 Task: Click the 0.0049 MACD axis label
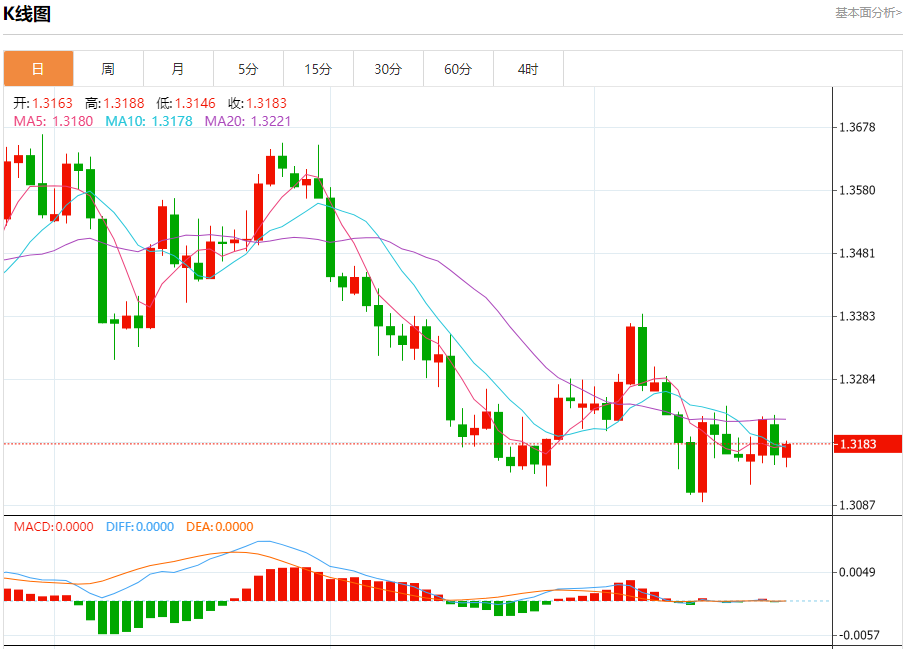(857, 572)
